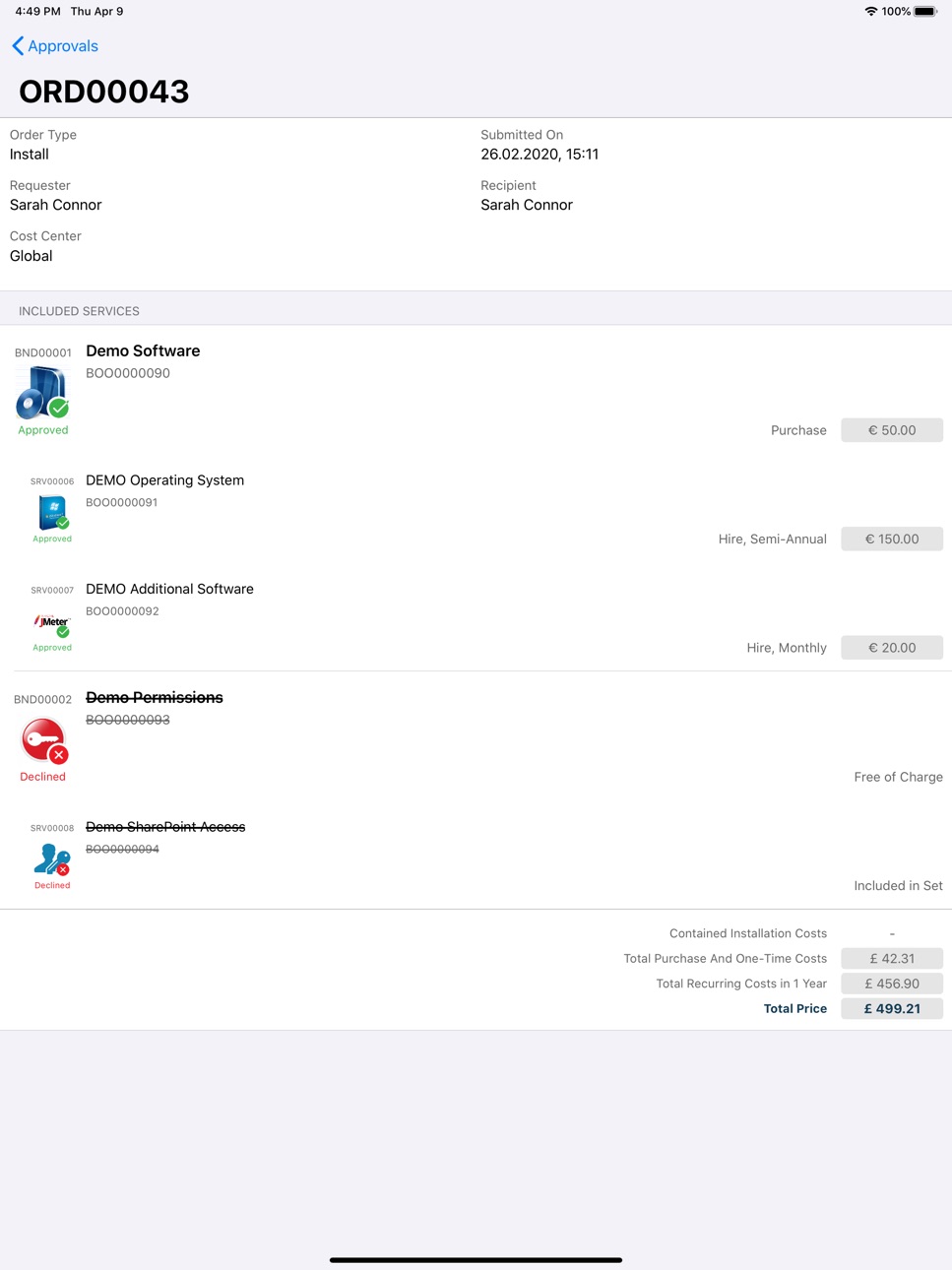Open the Demo Software bundle icon

pos(42,393)
